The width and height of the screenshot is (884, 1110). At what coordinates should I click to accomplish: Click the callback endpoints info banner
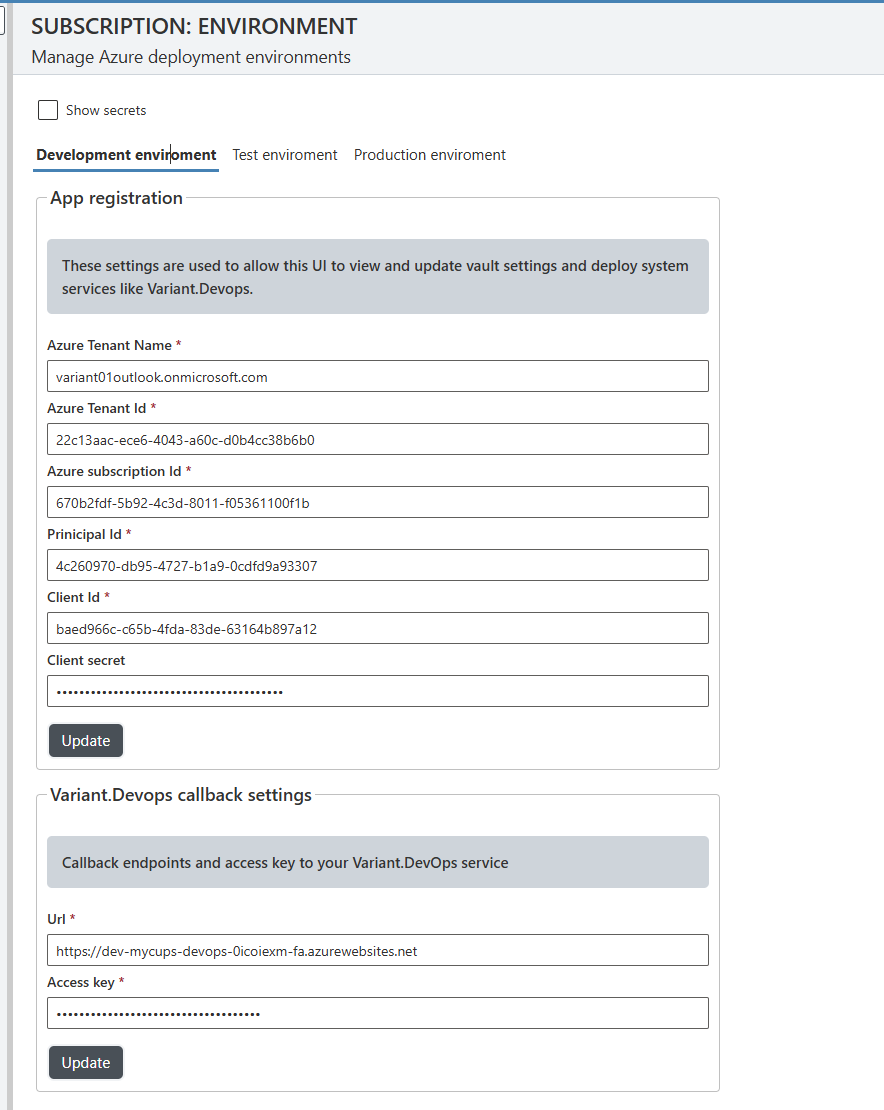click(x=377, y=862)
